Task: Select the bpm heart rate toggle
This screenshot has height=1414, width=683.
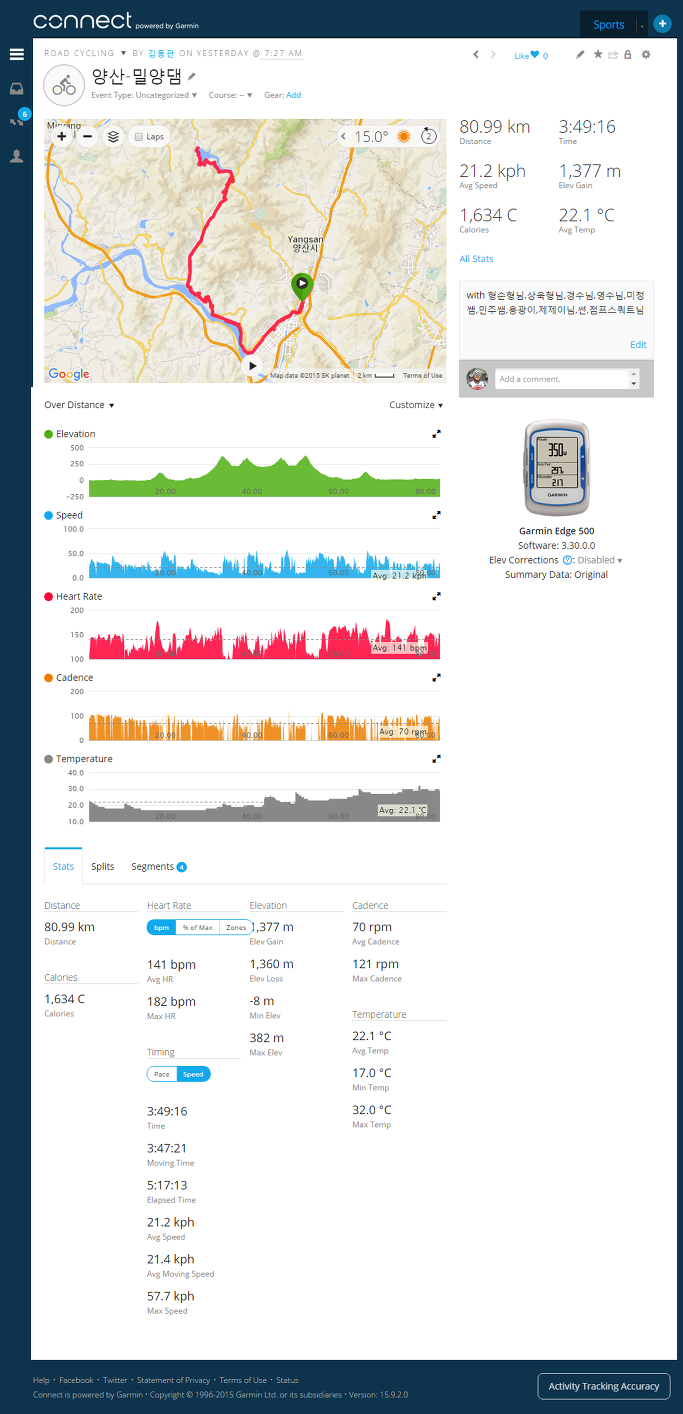Action: (x=161, y=928)
